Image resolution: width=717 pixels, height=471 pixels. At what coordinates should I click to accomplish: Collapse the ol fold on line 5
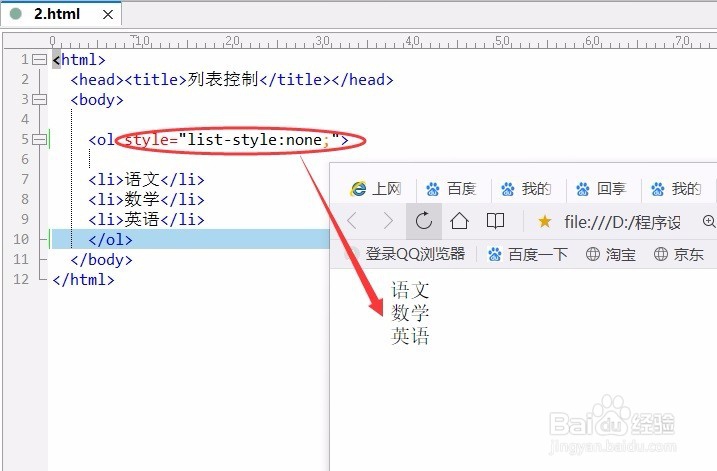[40, 139]
